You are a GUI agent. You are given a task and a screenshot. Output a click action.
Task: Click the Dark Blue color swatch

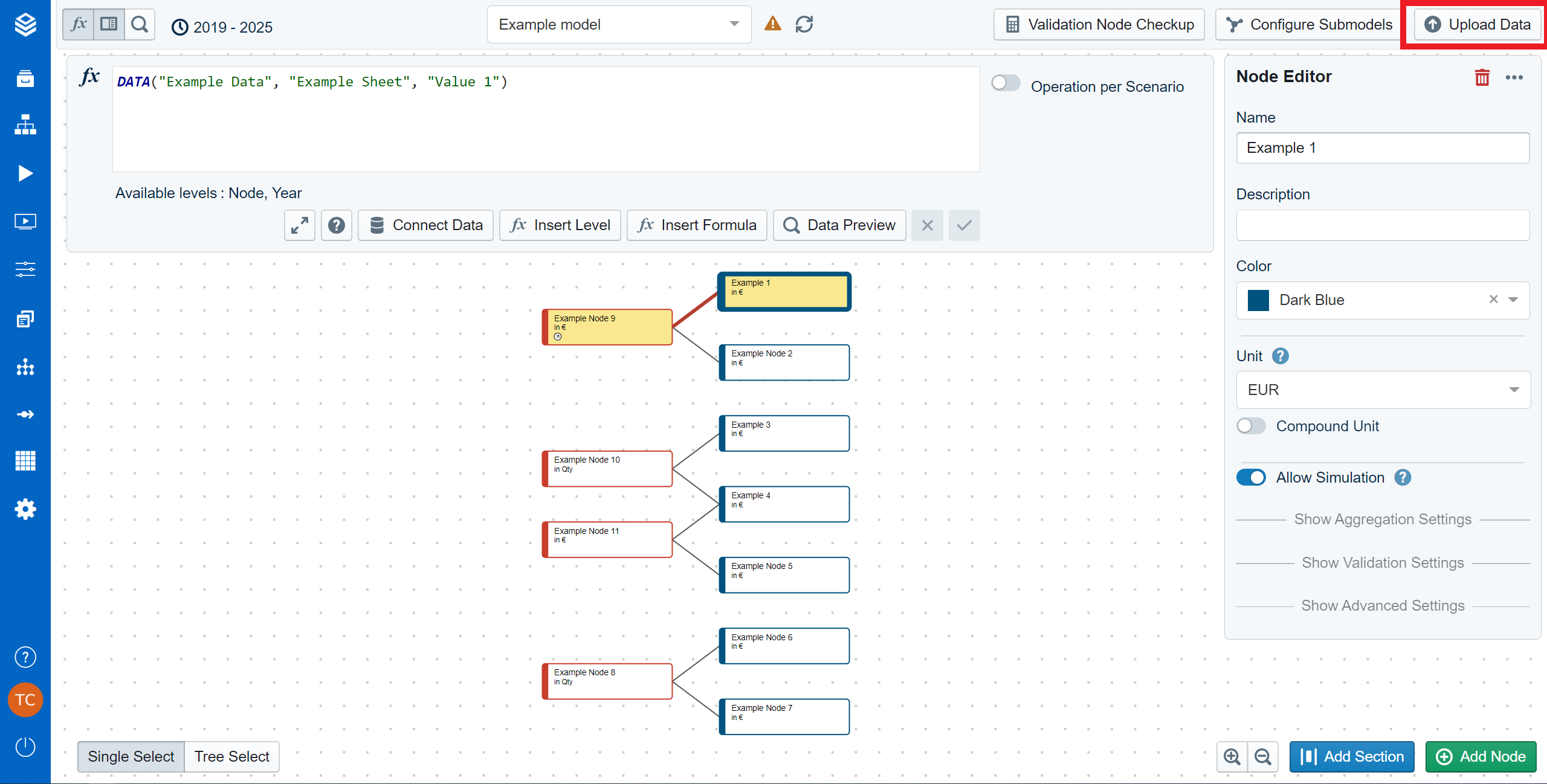click(1258, 300)
